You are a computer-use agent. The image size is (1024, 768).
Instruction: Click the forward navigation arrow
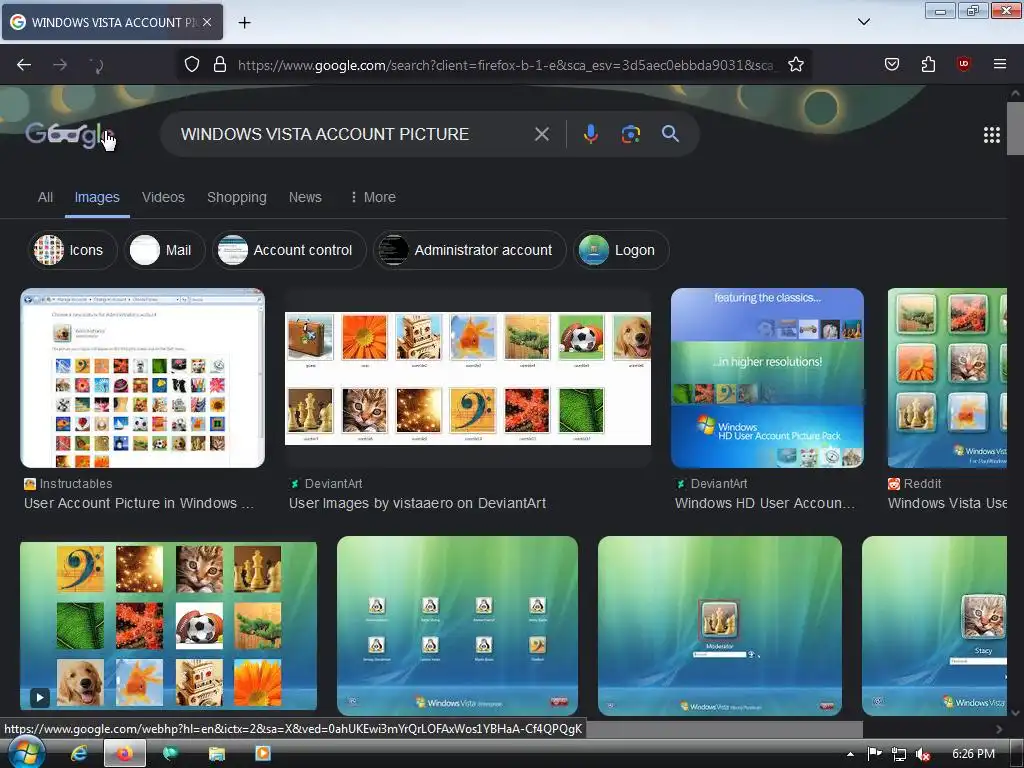[60, 65]
